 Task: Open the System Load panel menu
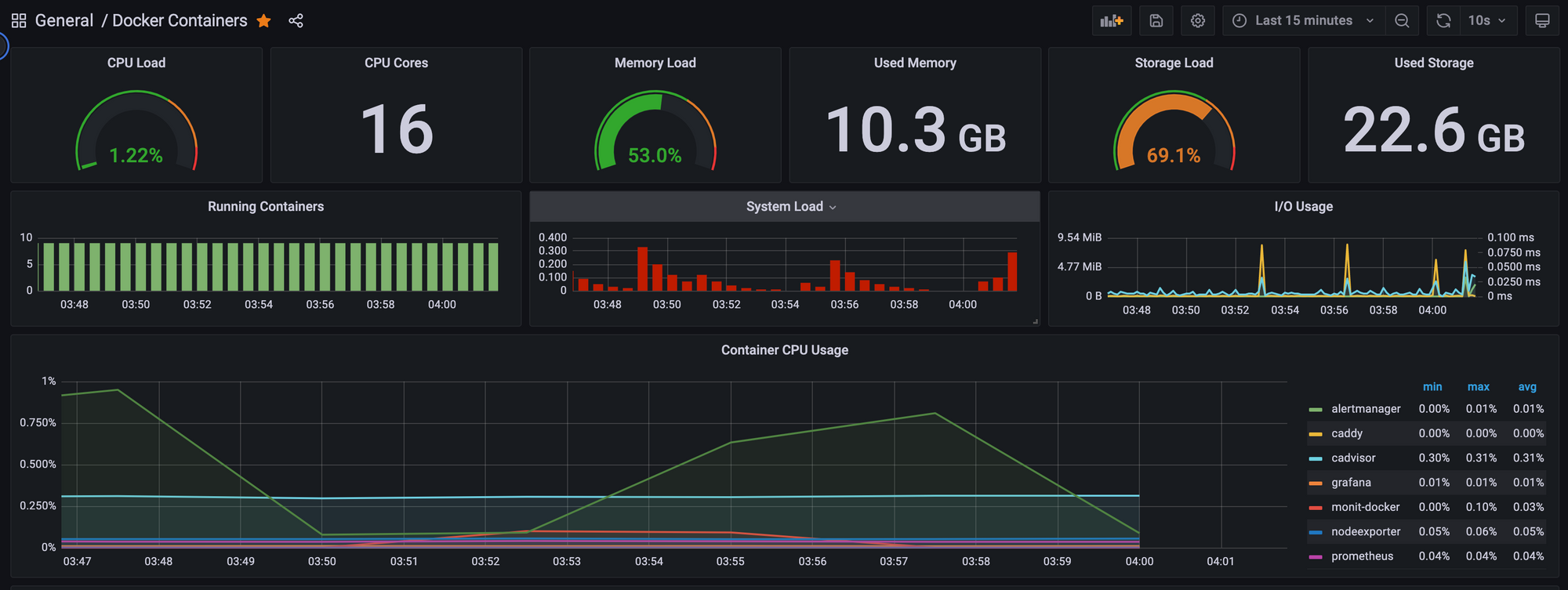click(791, 207)
